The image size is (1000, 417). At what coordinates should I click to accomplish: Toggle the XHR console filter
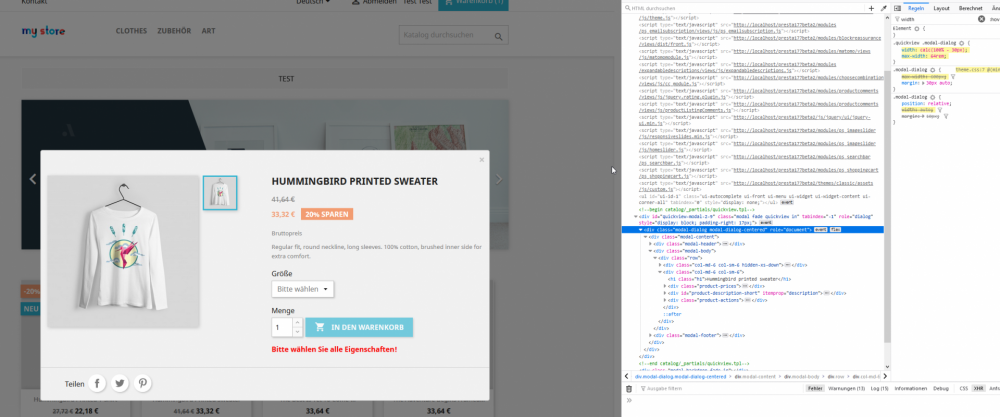click(978, 388)
